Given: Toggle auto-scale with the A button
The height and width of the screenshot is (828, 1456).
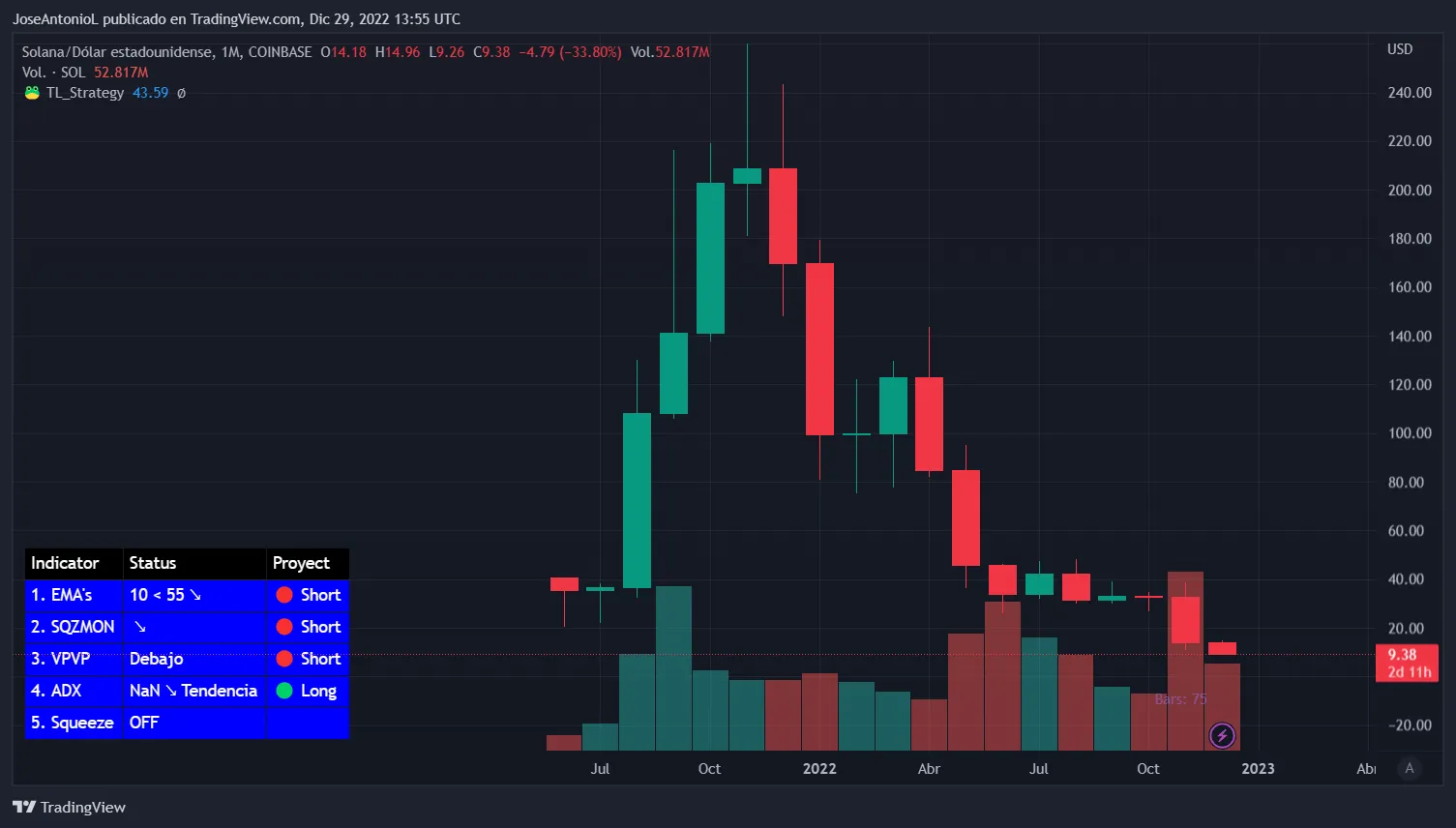Looking at the screenshot, I should 1410,768.
